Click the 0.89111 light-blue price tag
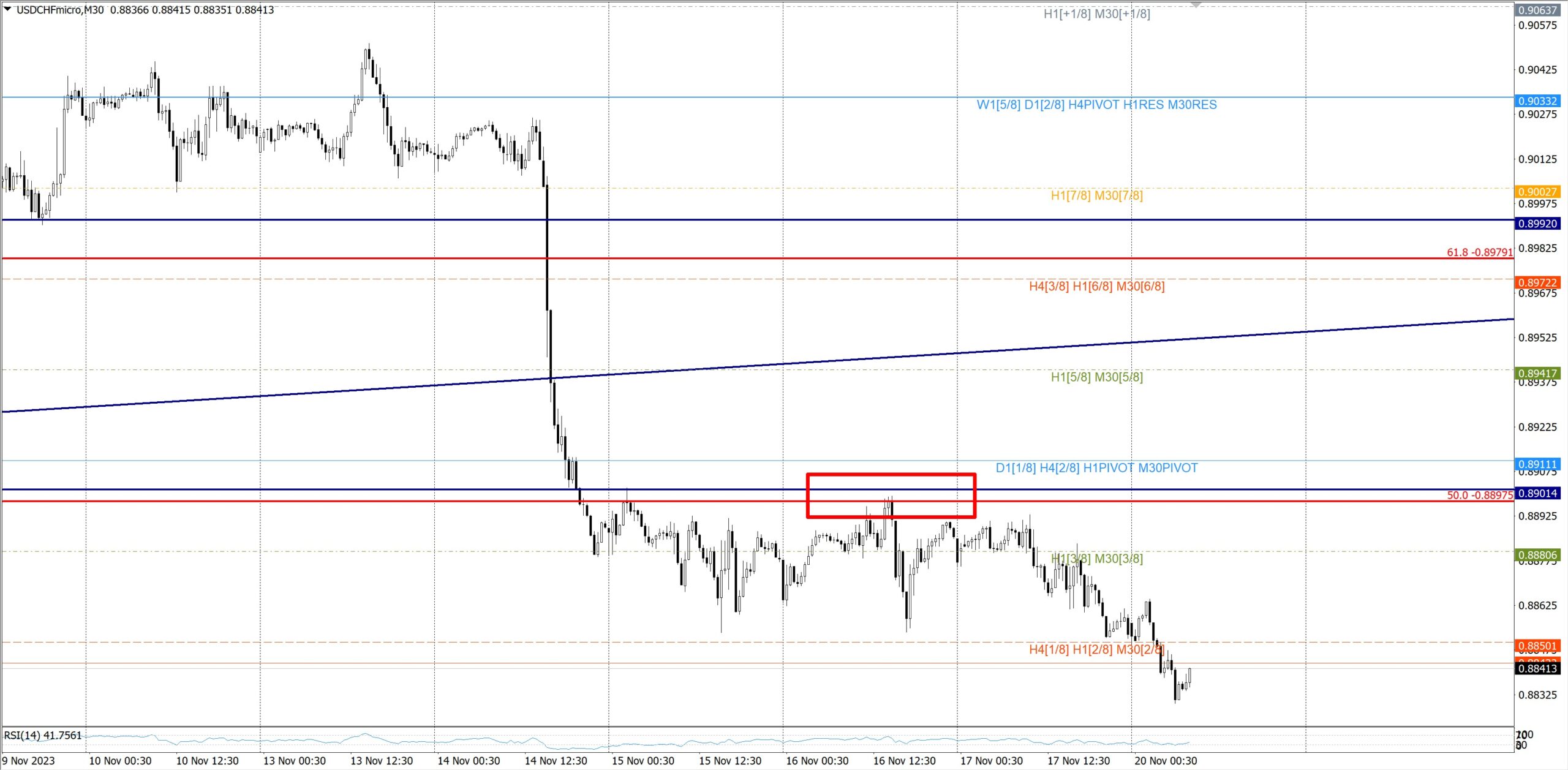Image resolution: width=1568 pixels, height=770 pixels. pos(1537,464)
